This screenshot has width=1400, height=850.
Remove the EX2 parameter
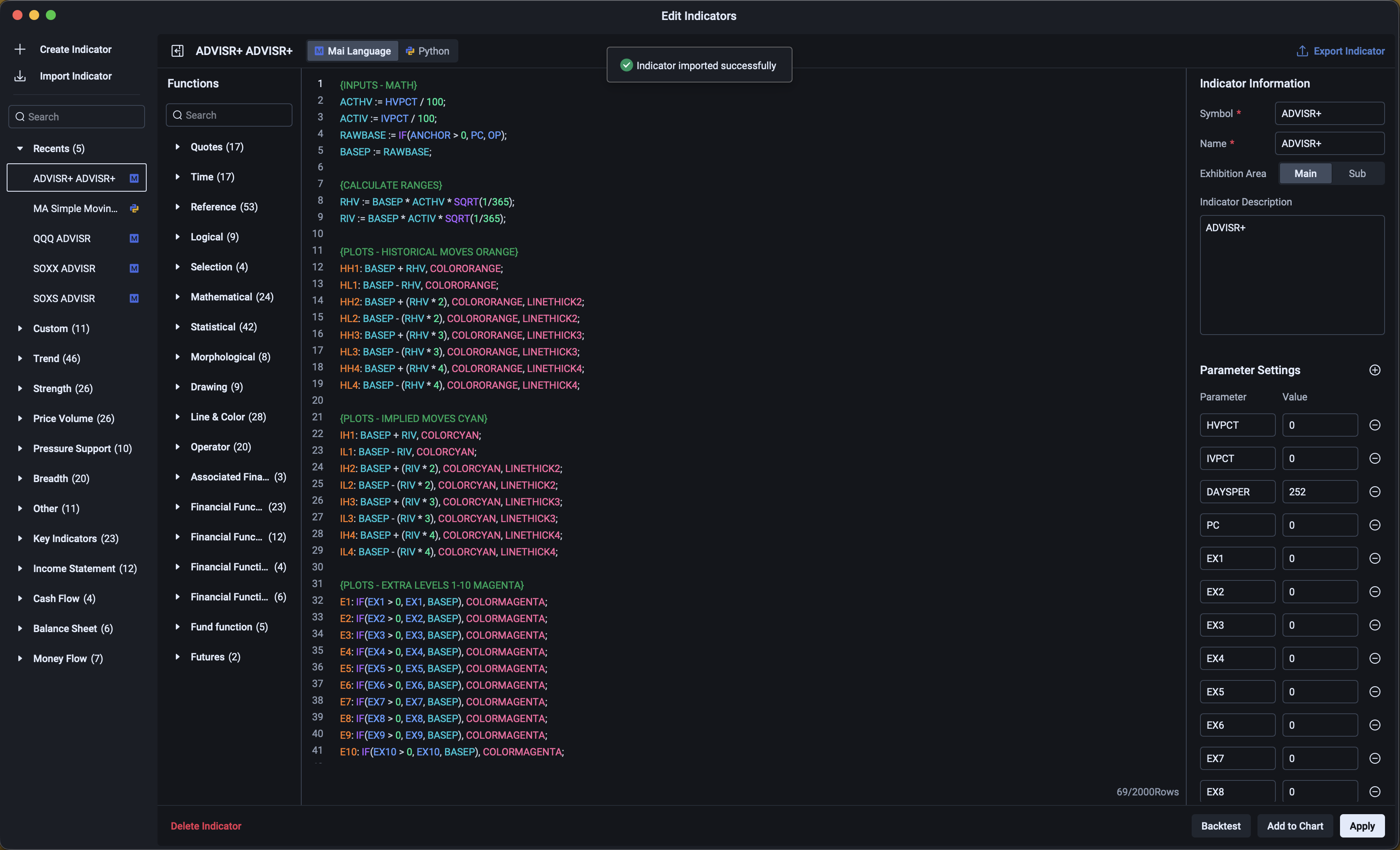click(1375, 592)
